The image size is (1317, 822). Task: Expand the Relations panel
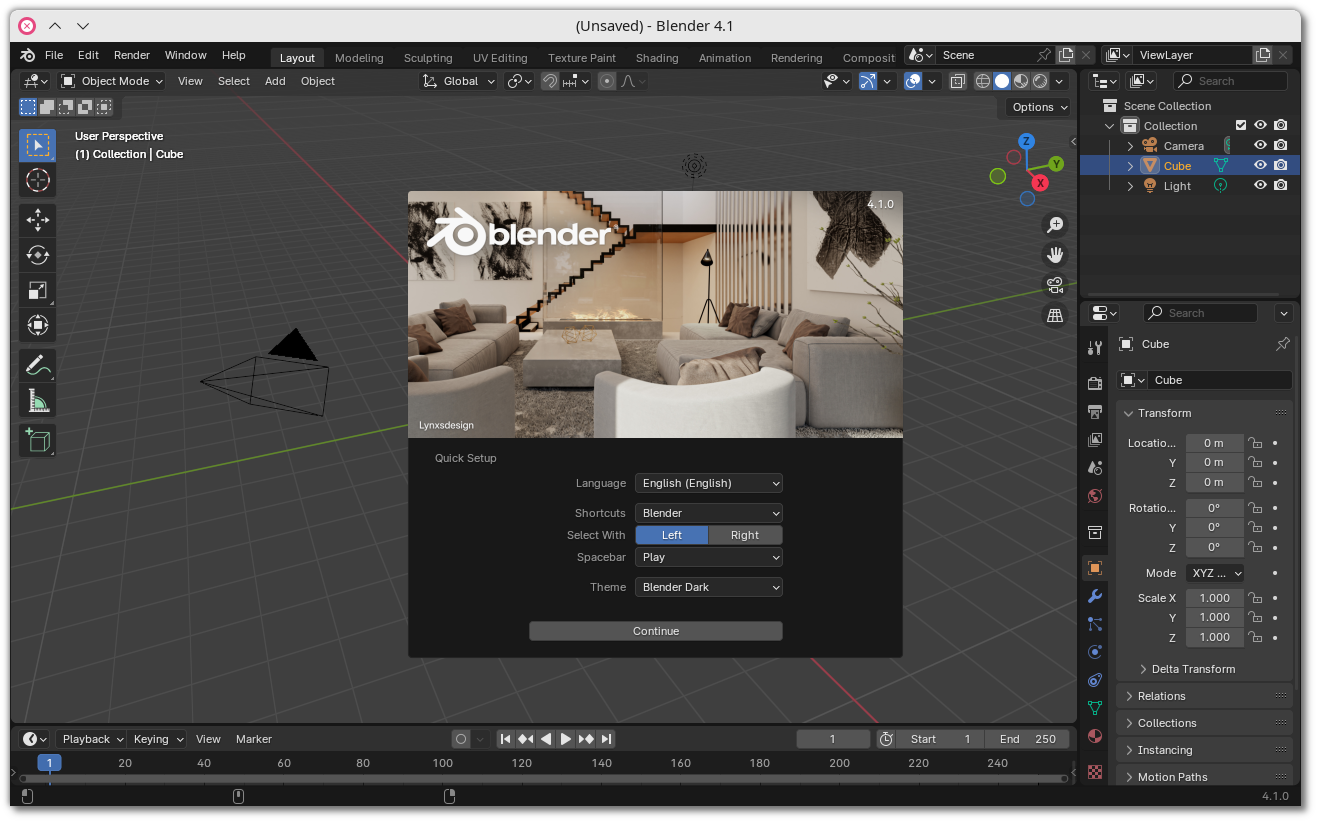point(1205,696)
